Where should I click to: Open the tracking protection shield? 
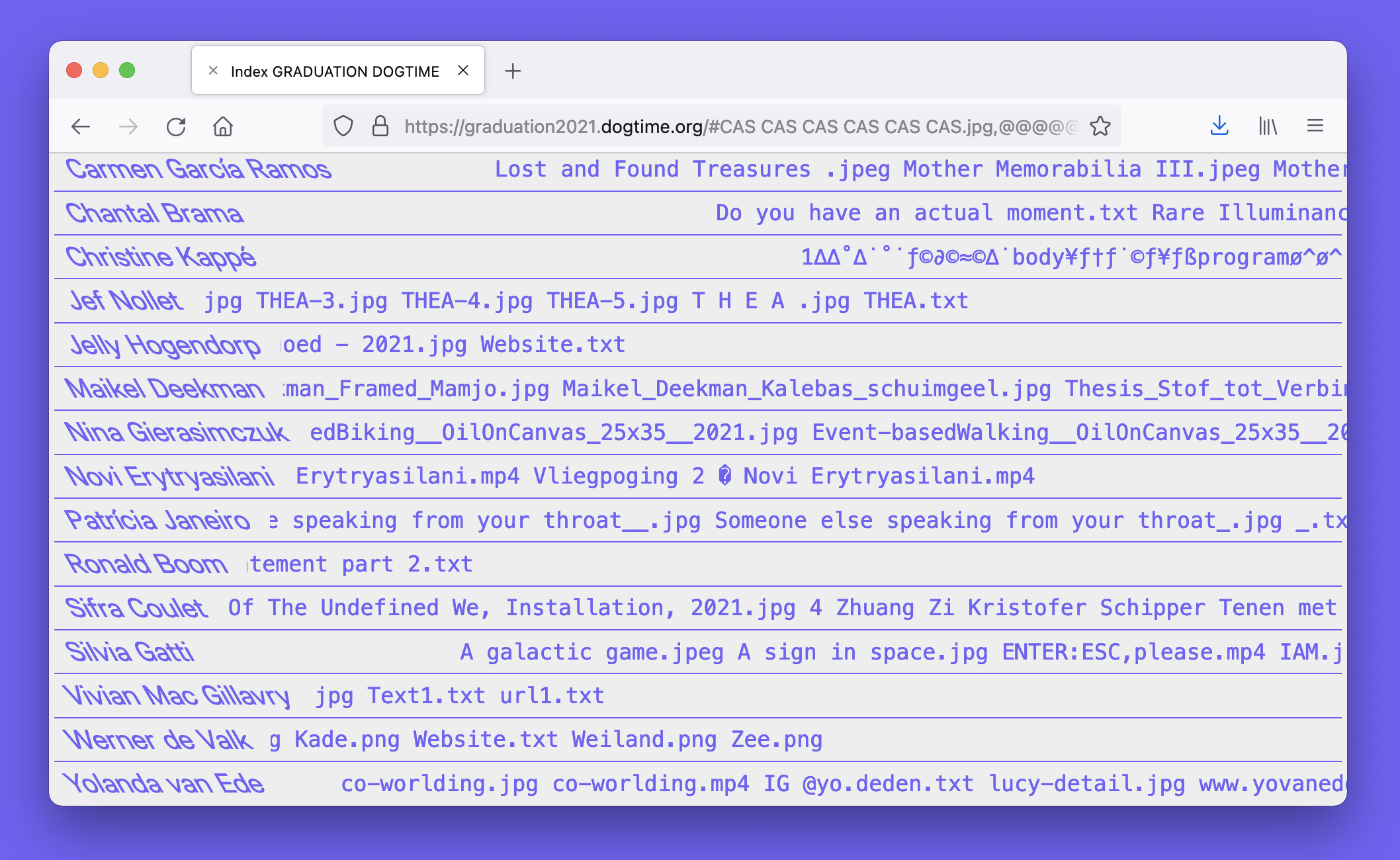(x=343, y=126)
